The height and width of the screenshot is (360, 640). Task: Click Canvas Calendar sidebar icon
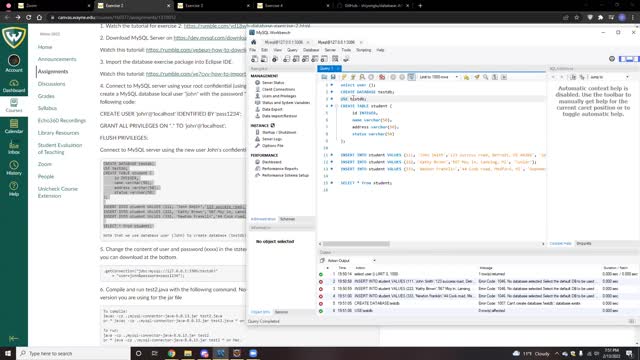pyautogui.click(x=14, y=127)
